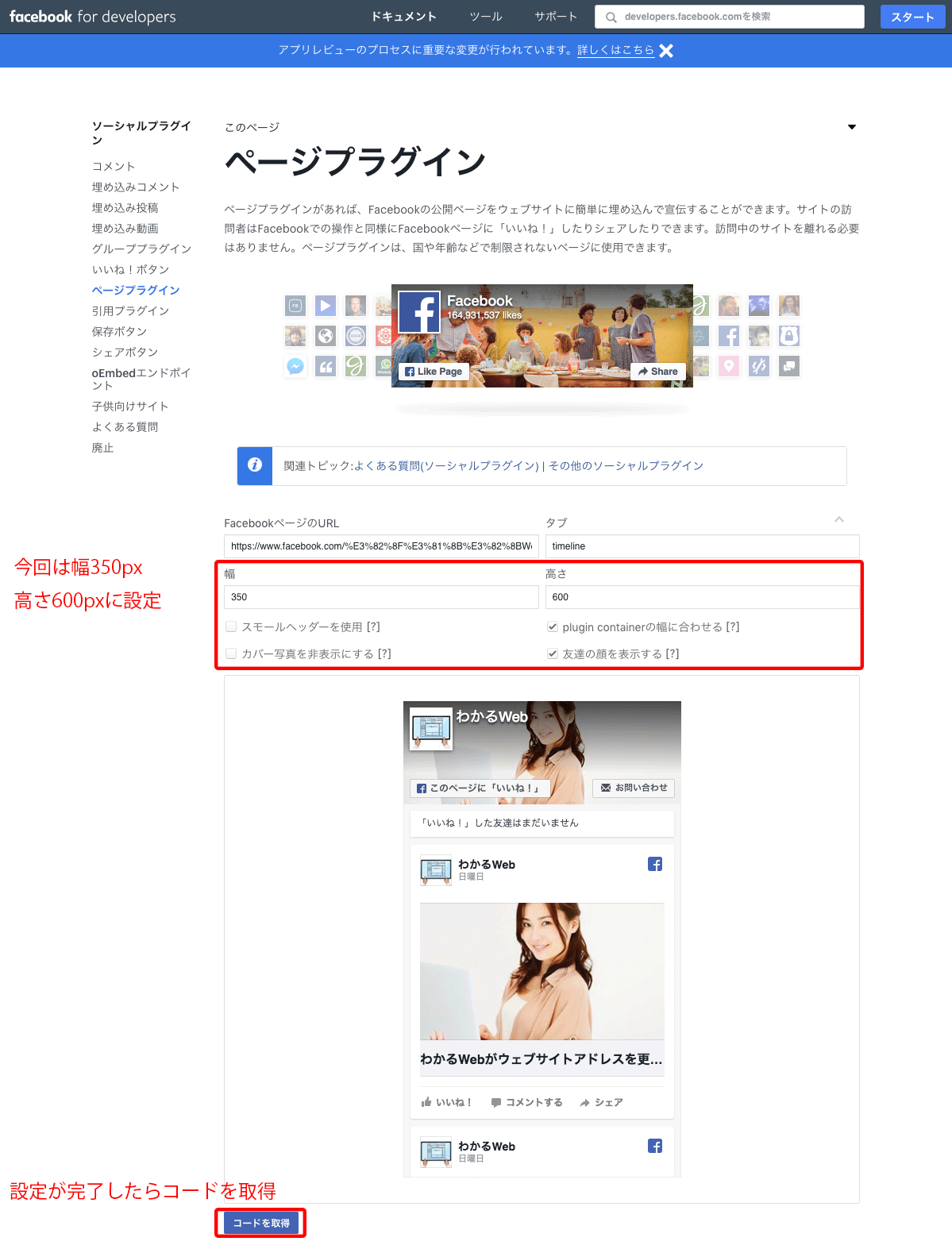Viewport: 952px width, 1249px height.
Task: Click the お問い合わせ envelope button
Action: [634, 788]
